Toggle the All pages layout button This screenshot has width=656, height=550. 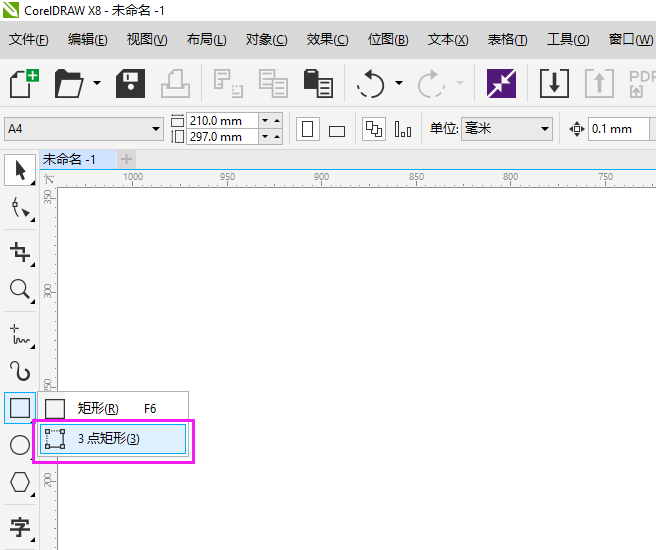[374, 129]
